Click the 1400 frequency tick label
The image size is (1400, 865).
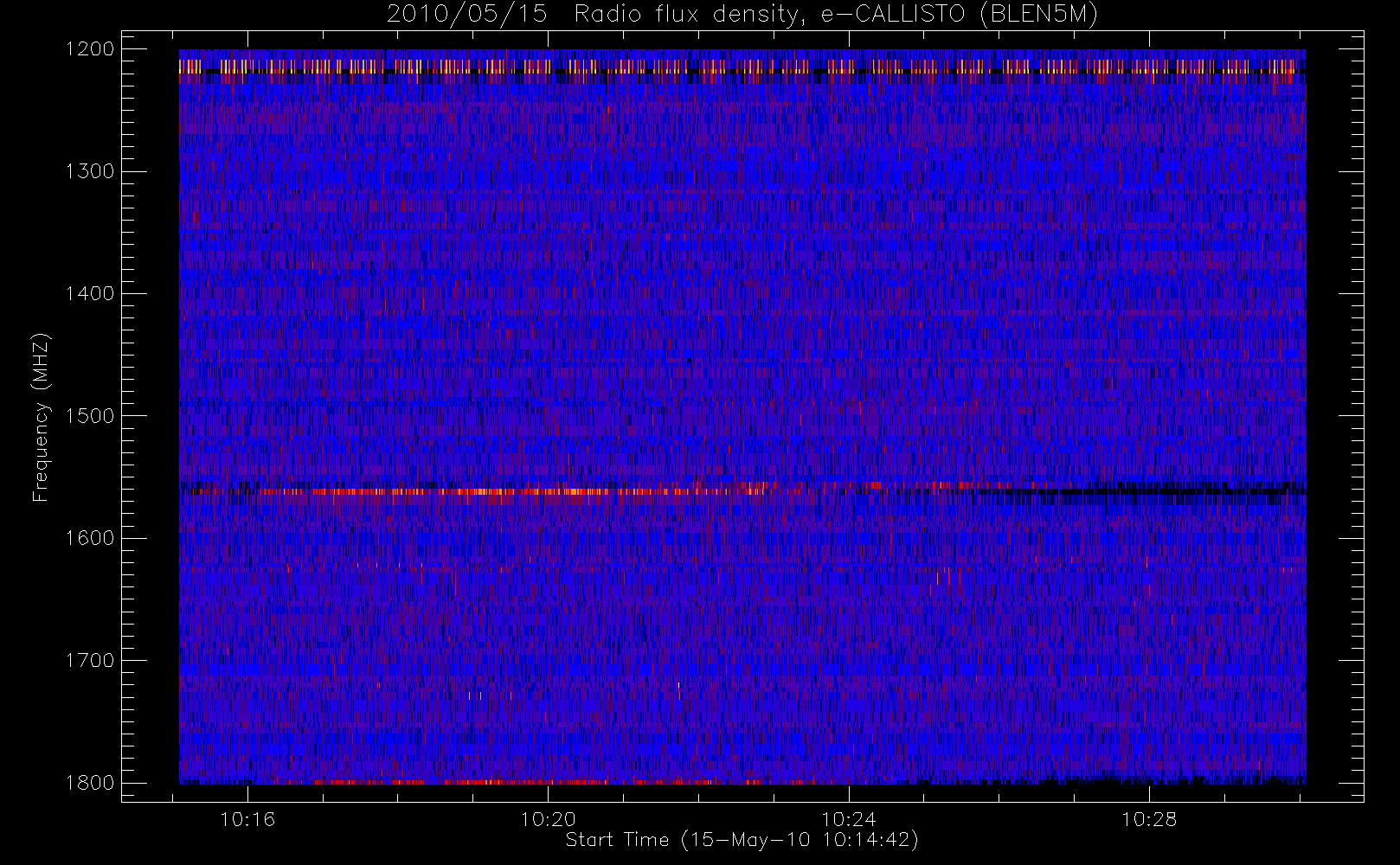pyautogui.click(x=90, y=294)
